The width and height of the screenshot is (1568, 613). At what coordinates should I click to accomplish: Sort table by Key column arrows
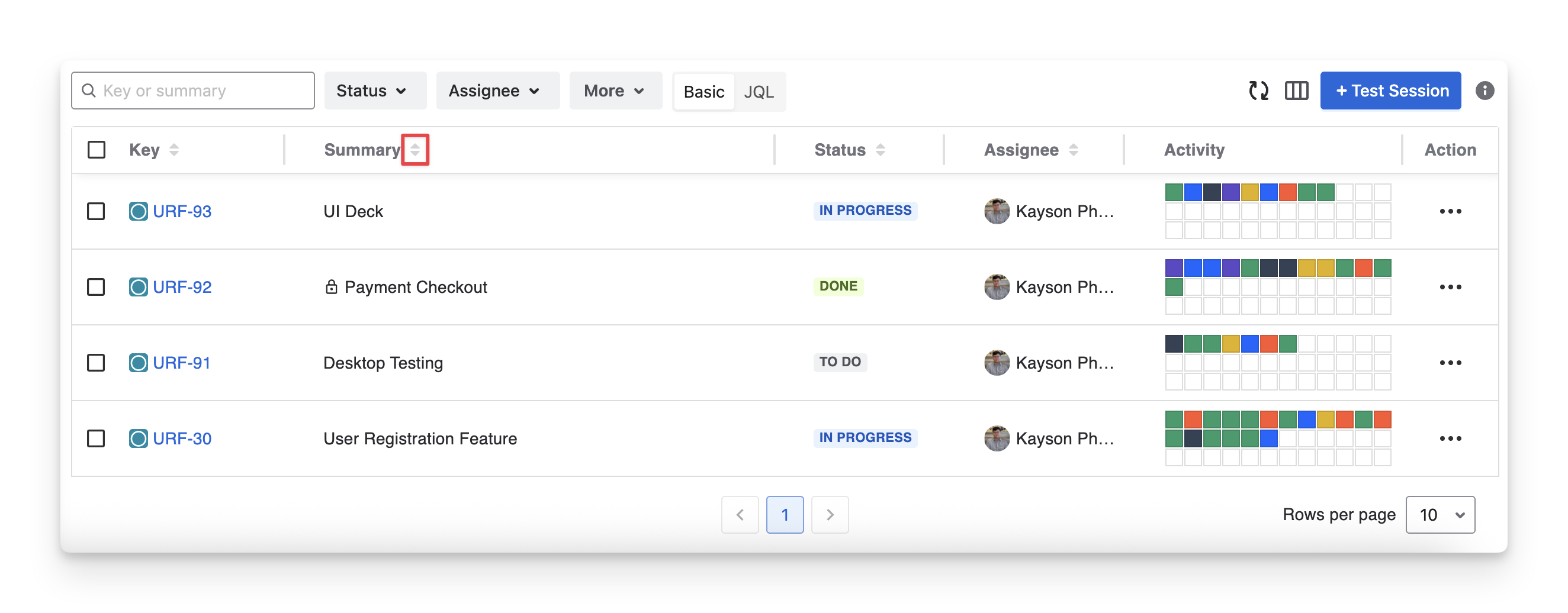(x=174, y=150)
